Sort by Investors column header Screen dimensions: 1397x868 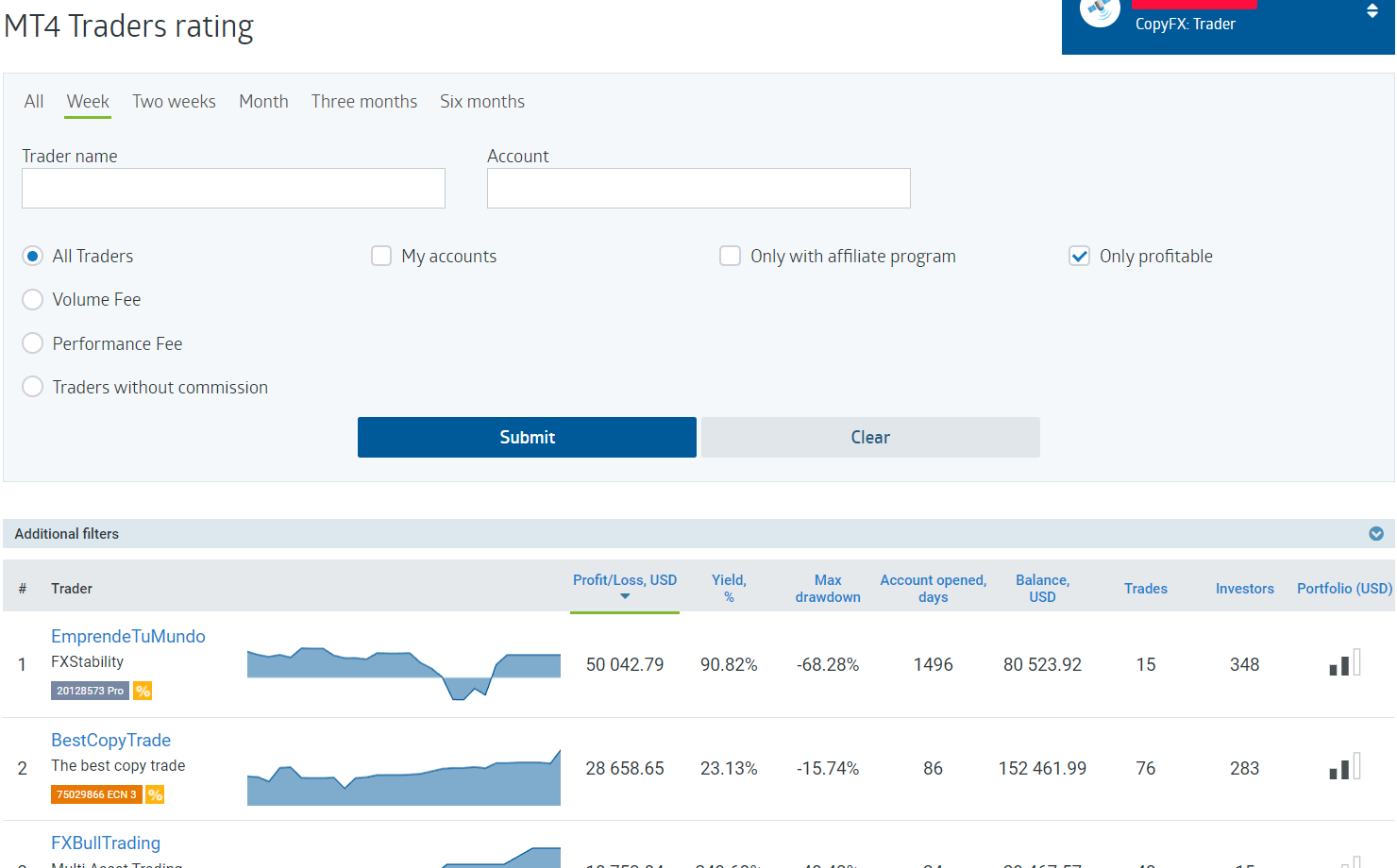1245,589
